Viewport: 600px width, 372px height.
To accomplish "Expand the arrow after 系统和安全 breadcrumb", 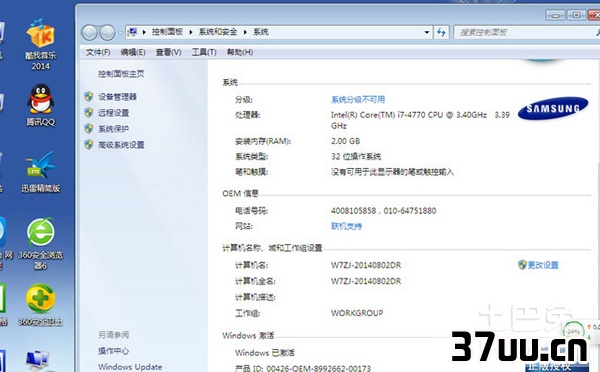I will 245,32.
